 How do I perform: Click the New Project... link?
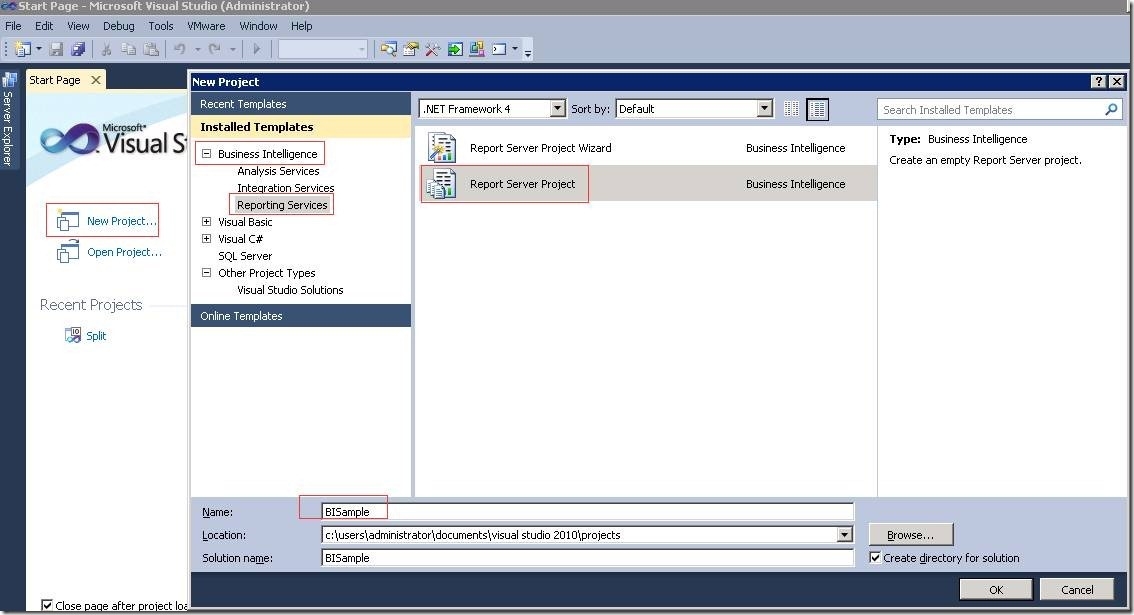click(x=122, y=221)
